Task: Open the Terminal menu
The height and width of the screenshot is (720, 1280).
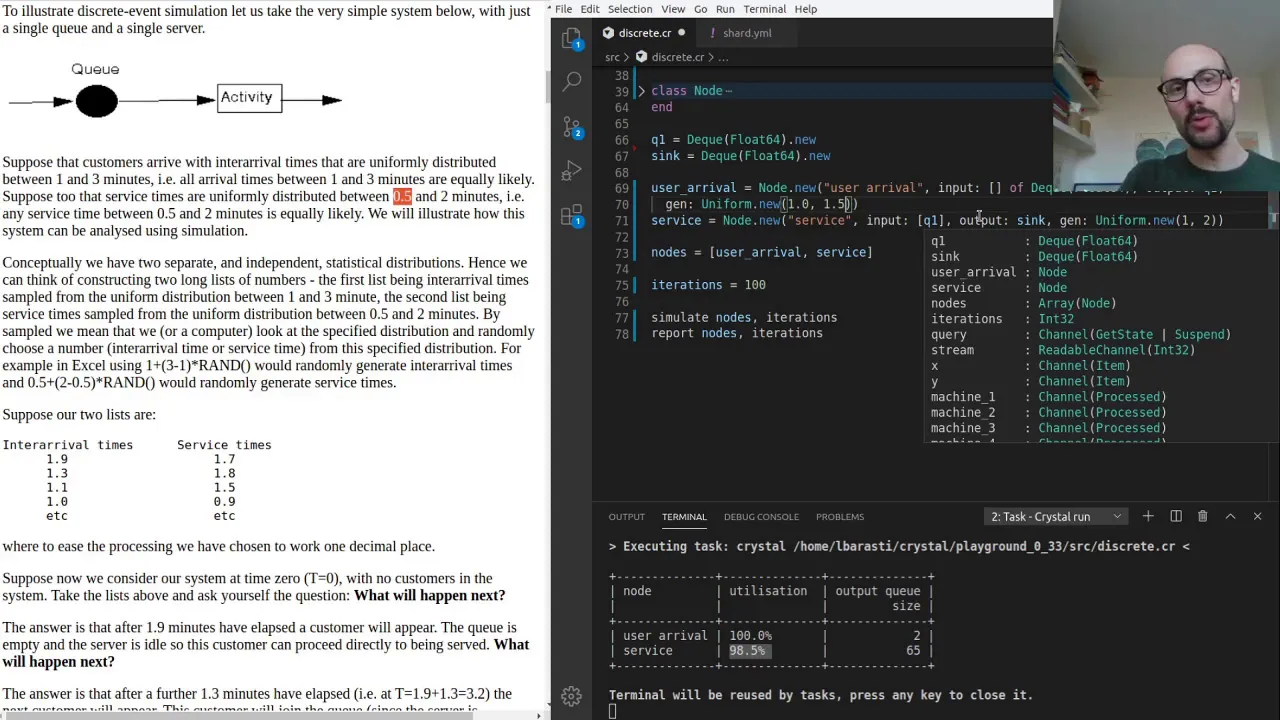Action: [x=764, y=9]
